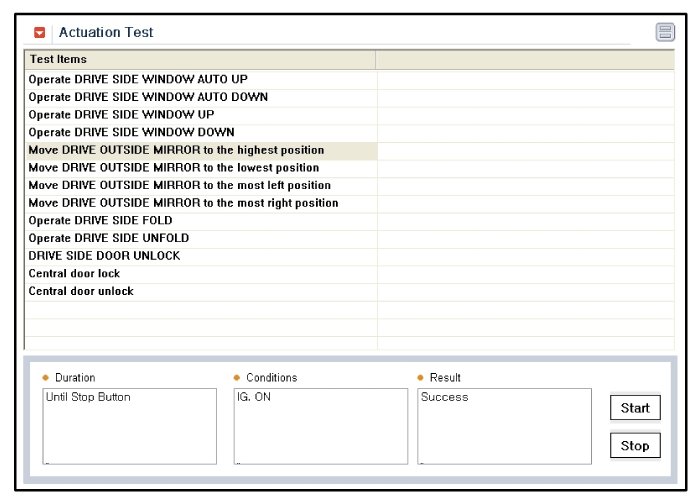Select Operate DRIVE SIDE FOLD test
Screen dimensions: 700x503
point(100,221)
